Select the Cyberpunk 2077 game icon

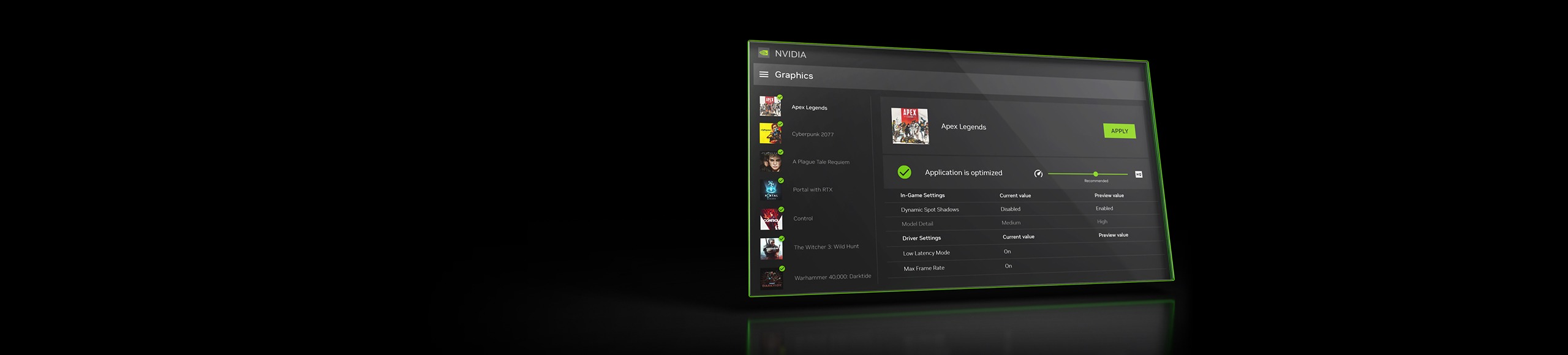771,133
